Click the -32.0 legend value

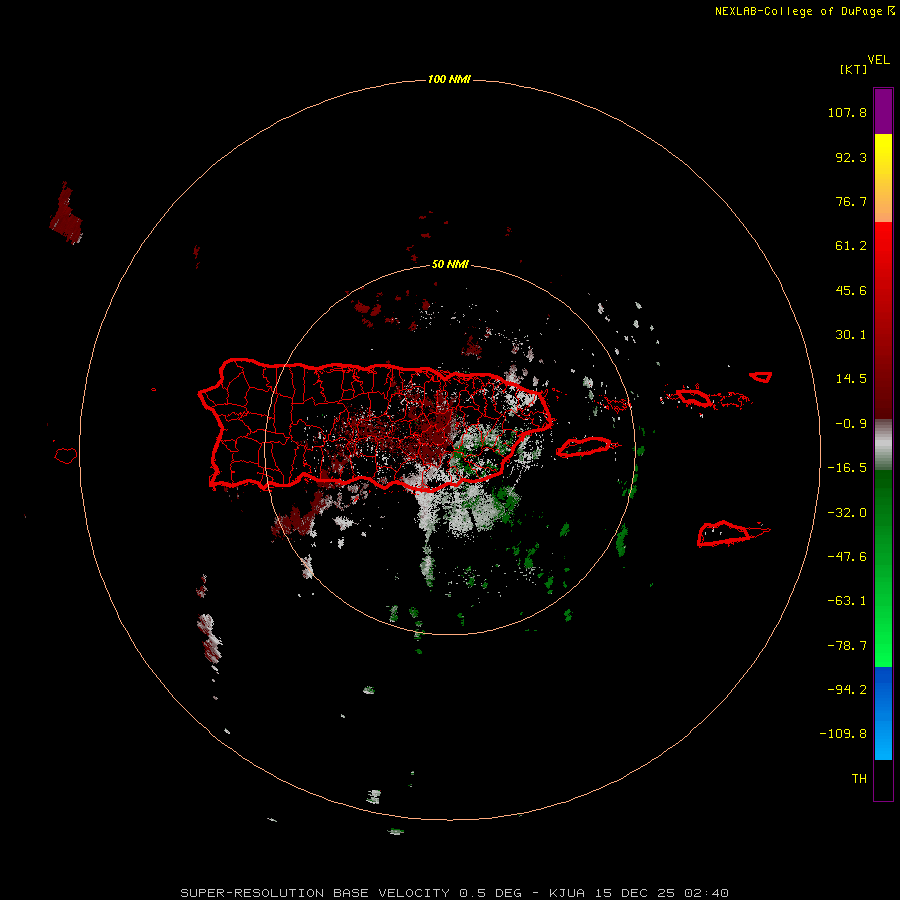point(847,513)
